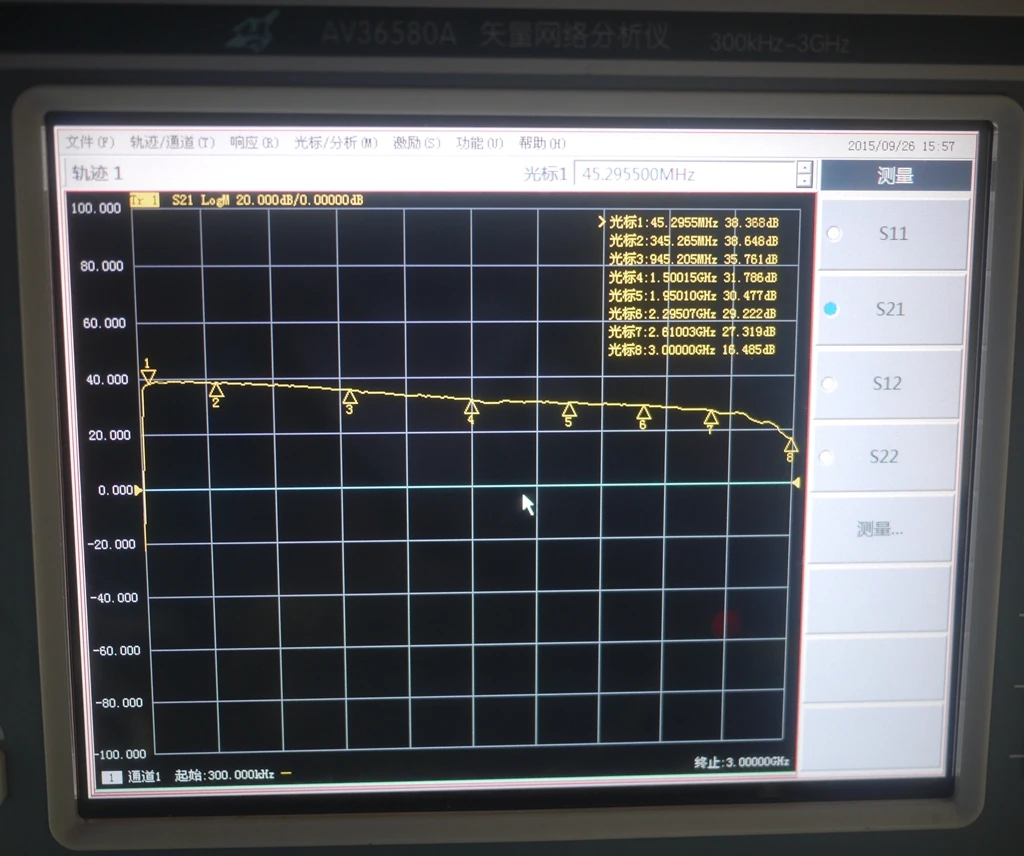The image size is (1024, 856).
Task: Click the 测量... softkey button
Action: pyautogui.click(x=879, y=528)
